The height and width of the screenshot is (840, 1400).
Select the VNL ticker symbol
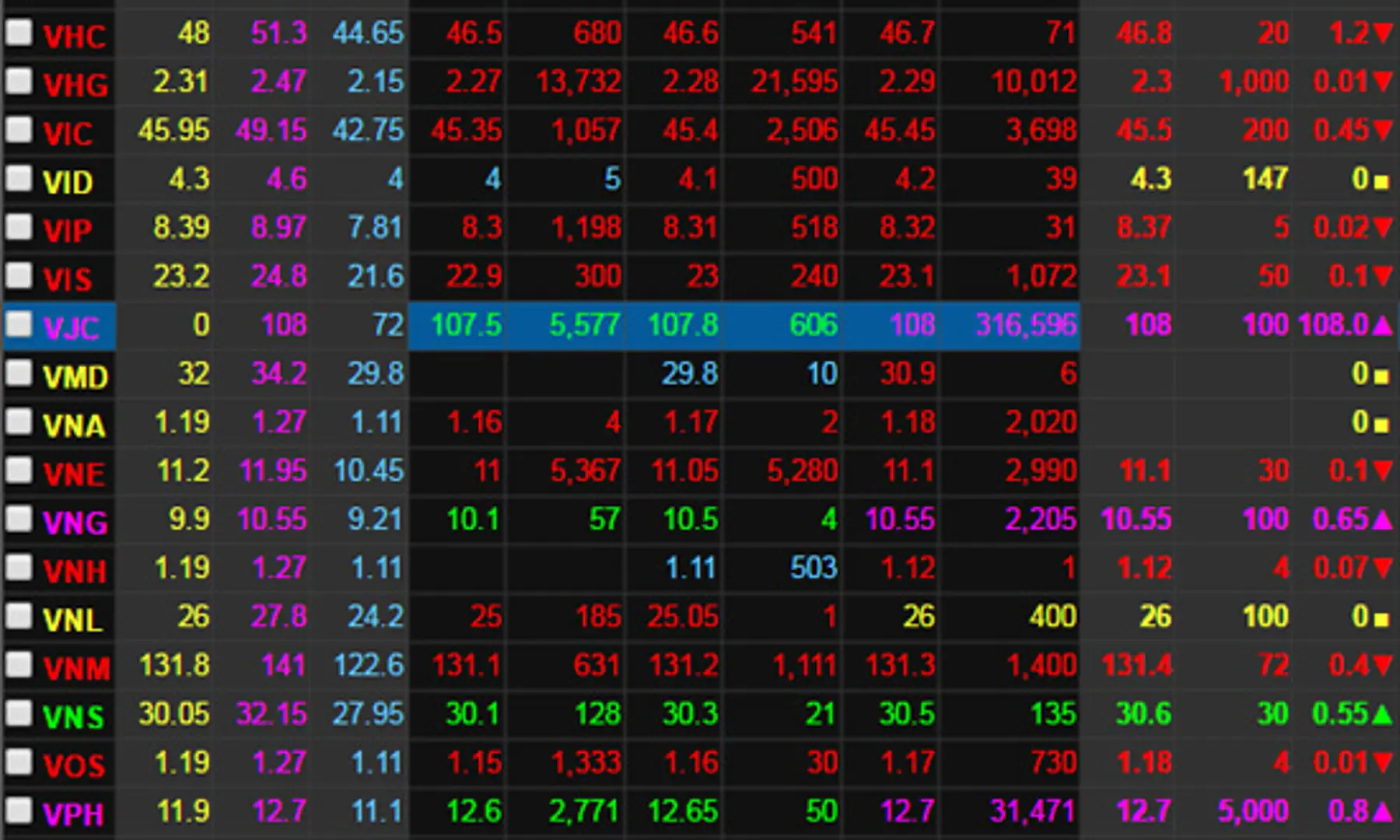click(x=72, y=620)
